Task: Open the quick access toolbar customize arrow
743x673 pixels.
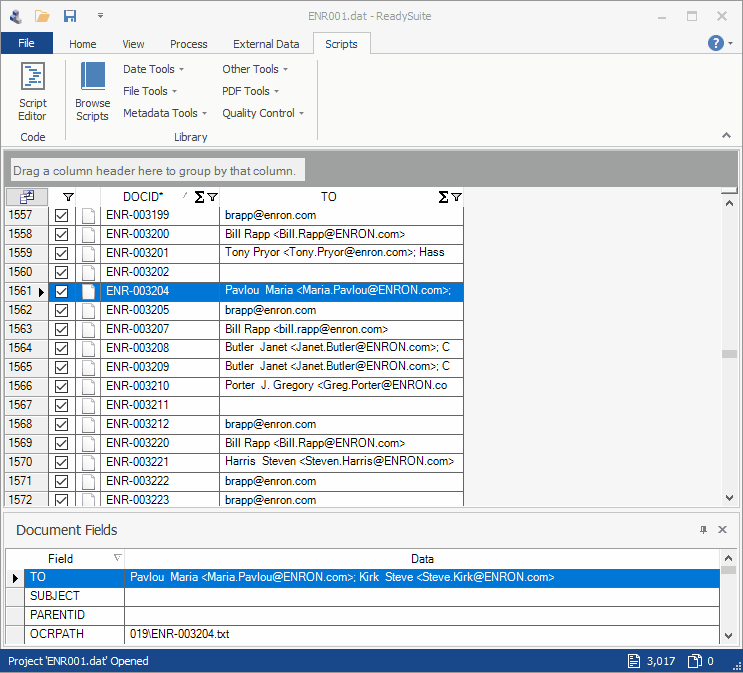Action: [x=100, y=16]
